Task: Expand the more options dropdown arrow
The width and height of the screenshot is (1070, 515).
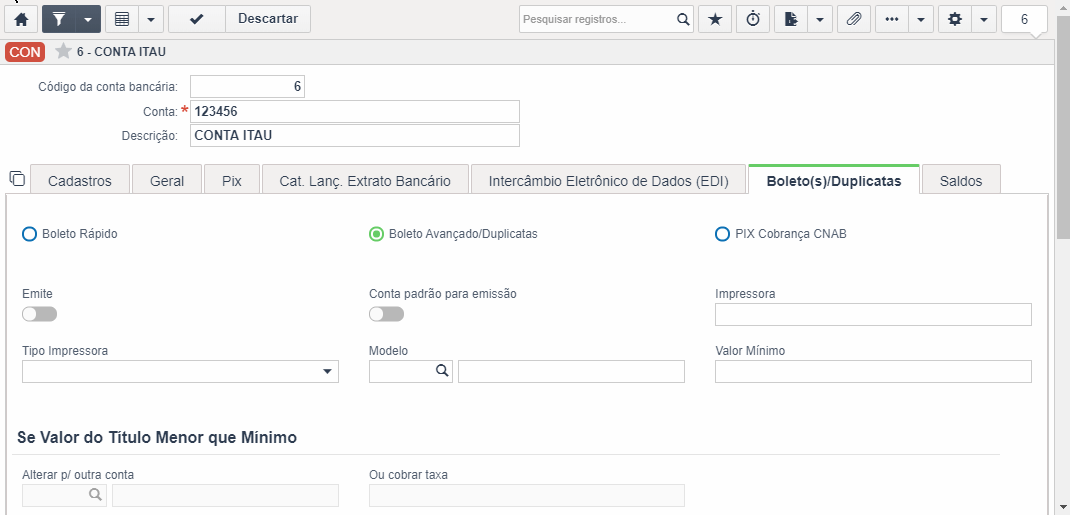Action: pos(921,19)
